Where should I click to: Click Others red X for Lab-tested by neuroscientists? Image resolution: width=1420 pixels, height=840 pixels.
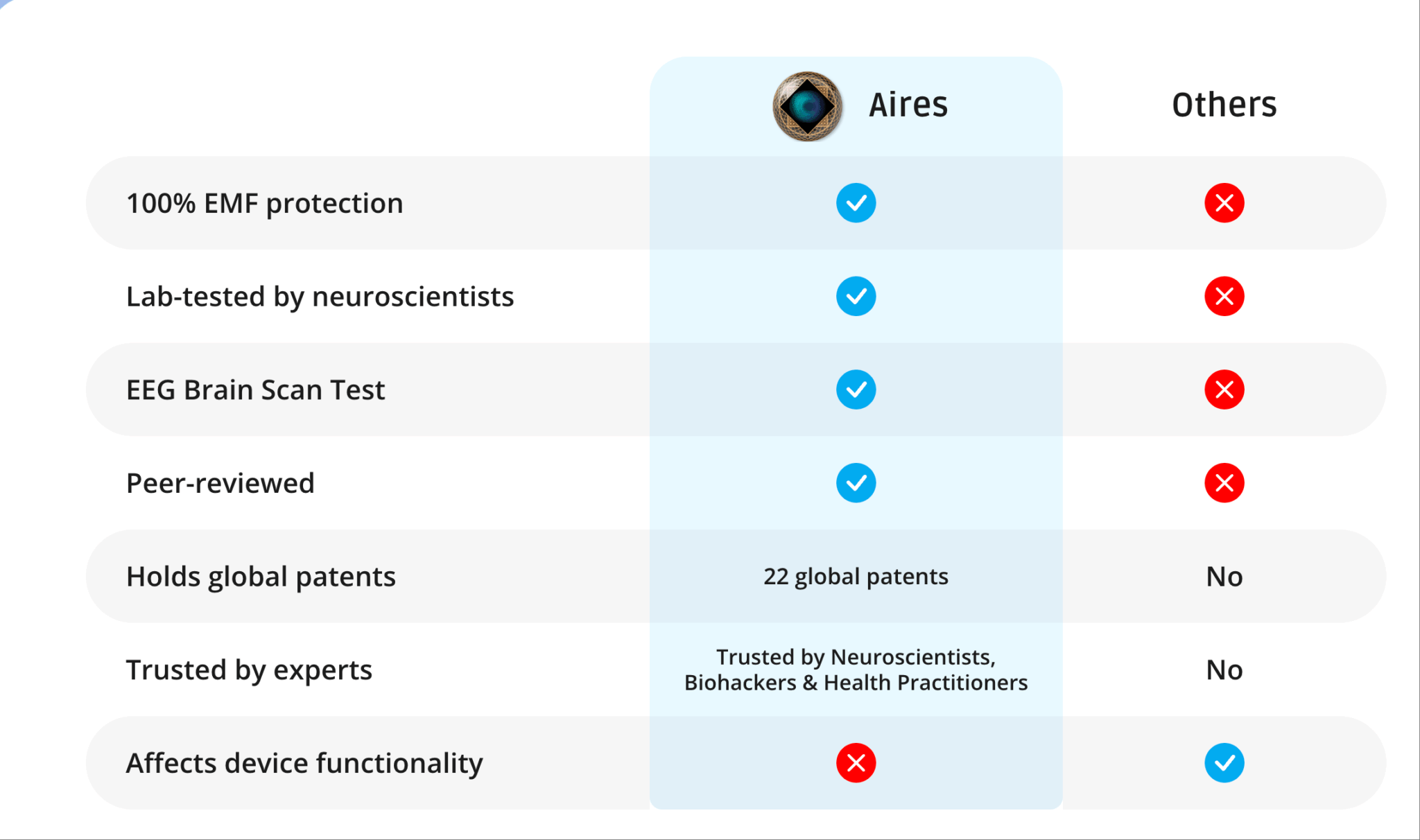point(1224,297)
